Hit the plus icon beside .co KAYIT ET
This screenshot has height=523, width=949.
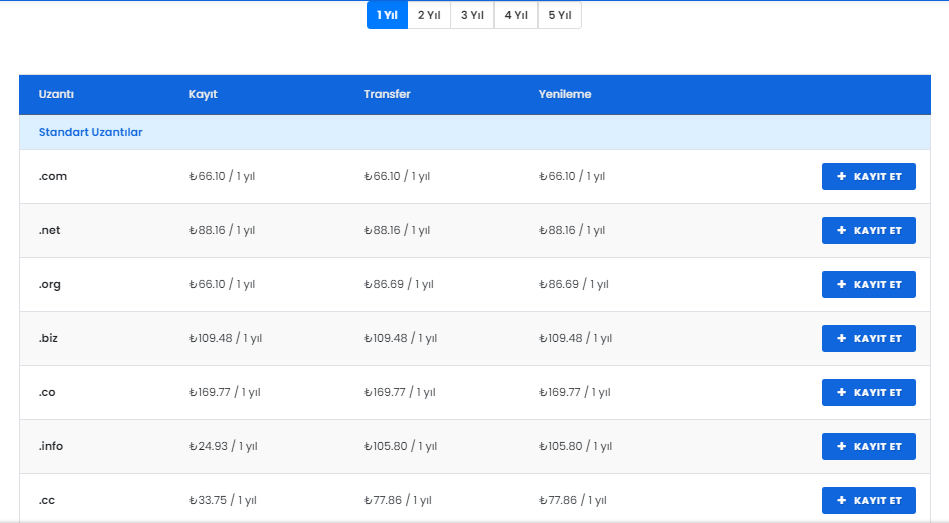841,392
